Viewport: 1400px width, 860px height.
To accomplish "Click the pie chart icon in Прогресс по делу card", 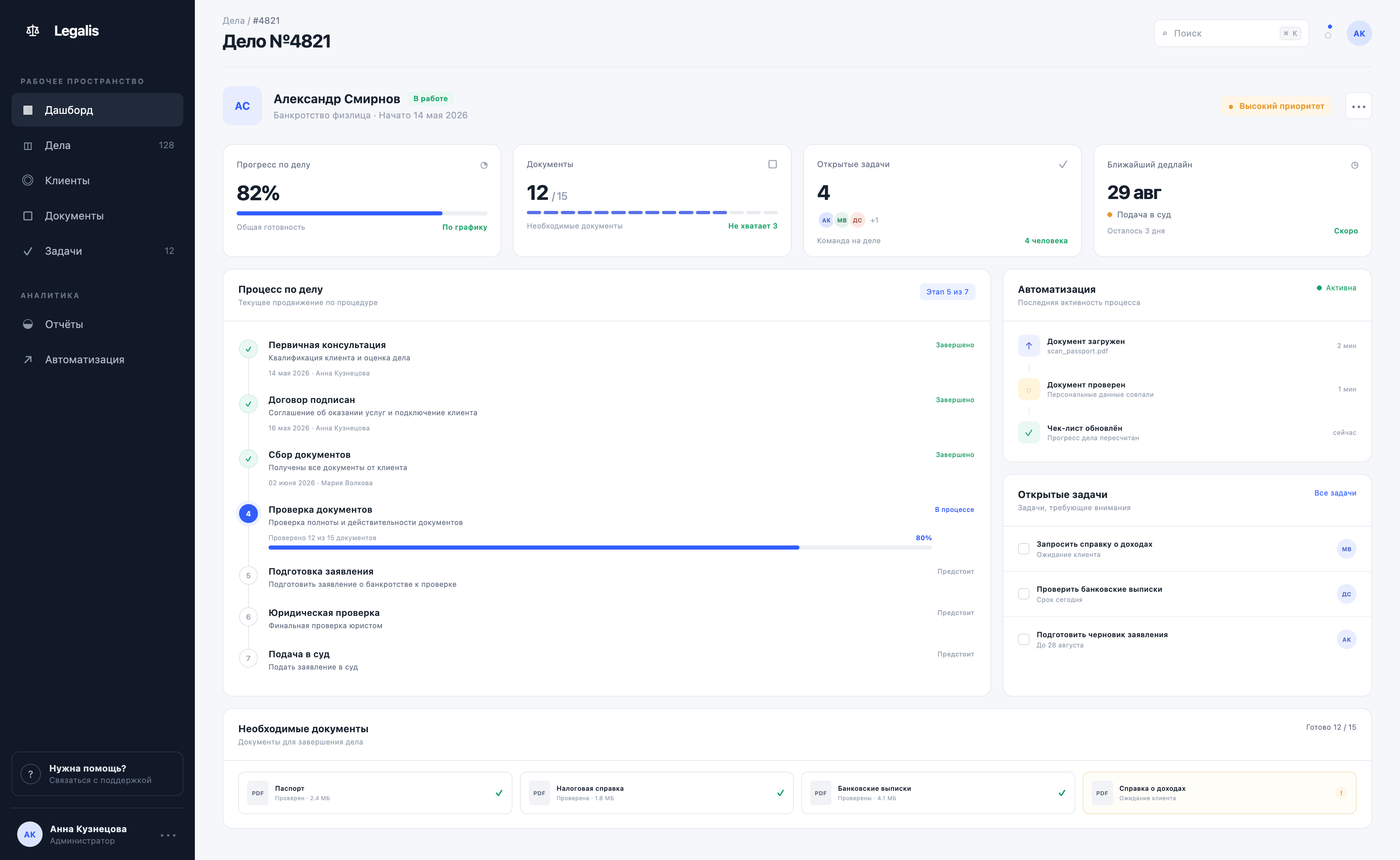I will 484,165.
